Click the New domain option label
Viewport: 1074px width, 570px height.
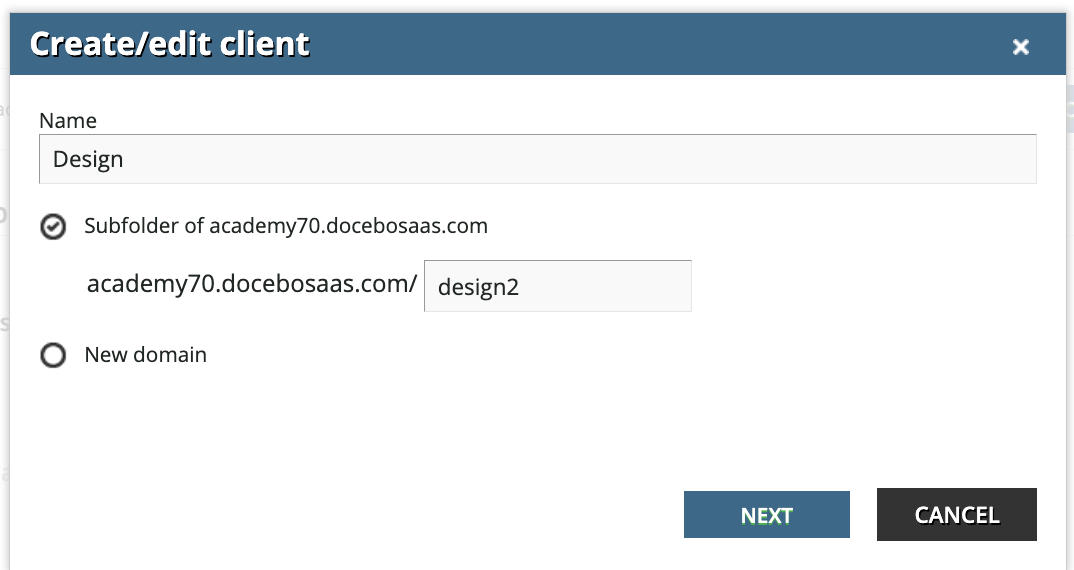pos(145,355)
